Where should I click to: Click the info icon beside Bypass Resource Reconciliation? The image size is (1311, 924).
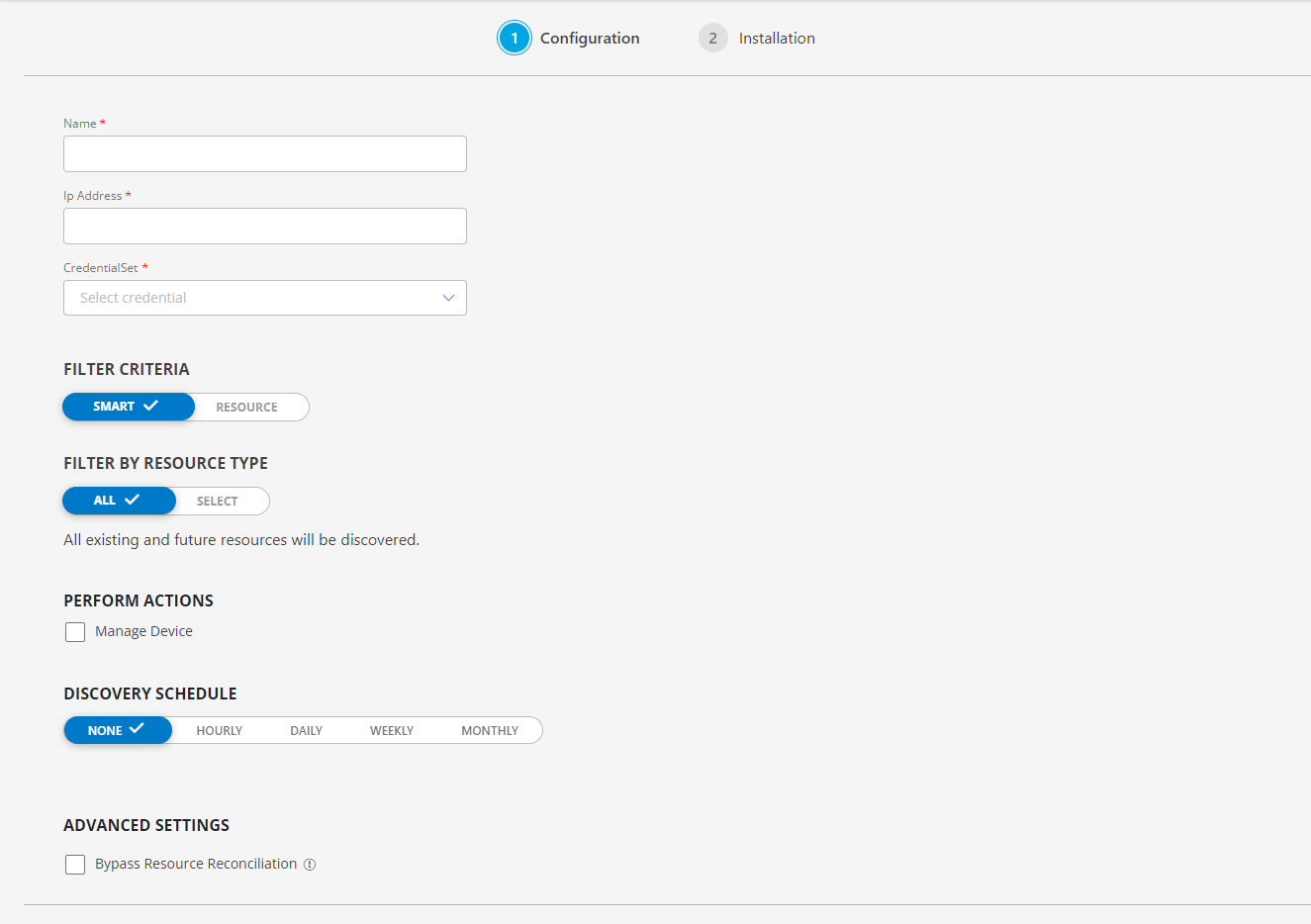tap(310, 864)
